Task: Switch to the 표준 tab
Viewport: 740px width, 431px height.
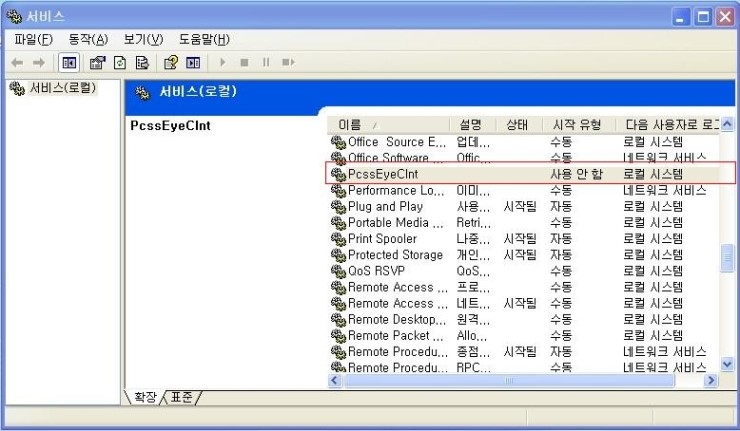Action: coord(181,397)
